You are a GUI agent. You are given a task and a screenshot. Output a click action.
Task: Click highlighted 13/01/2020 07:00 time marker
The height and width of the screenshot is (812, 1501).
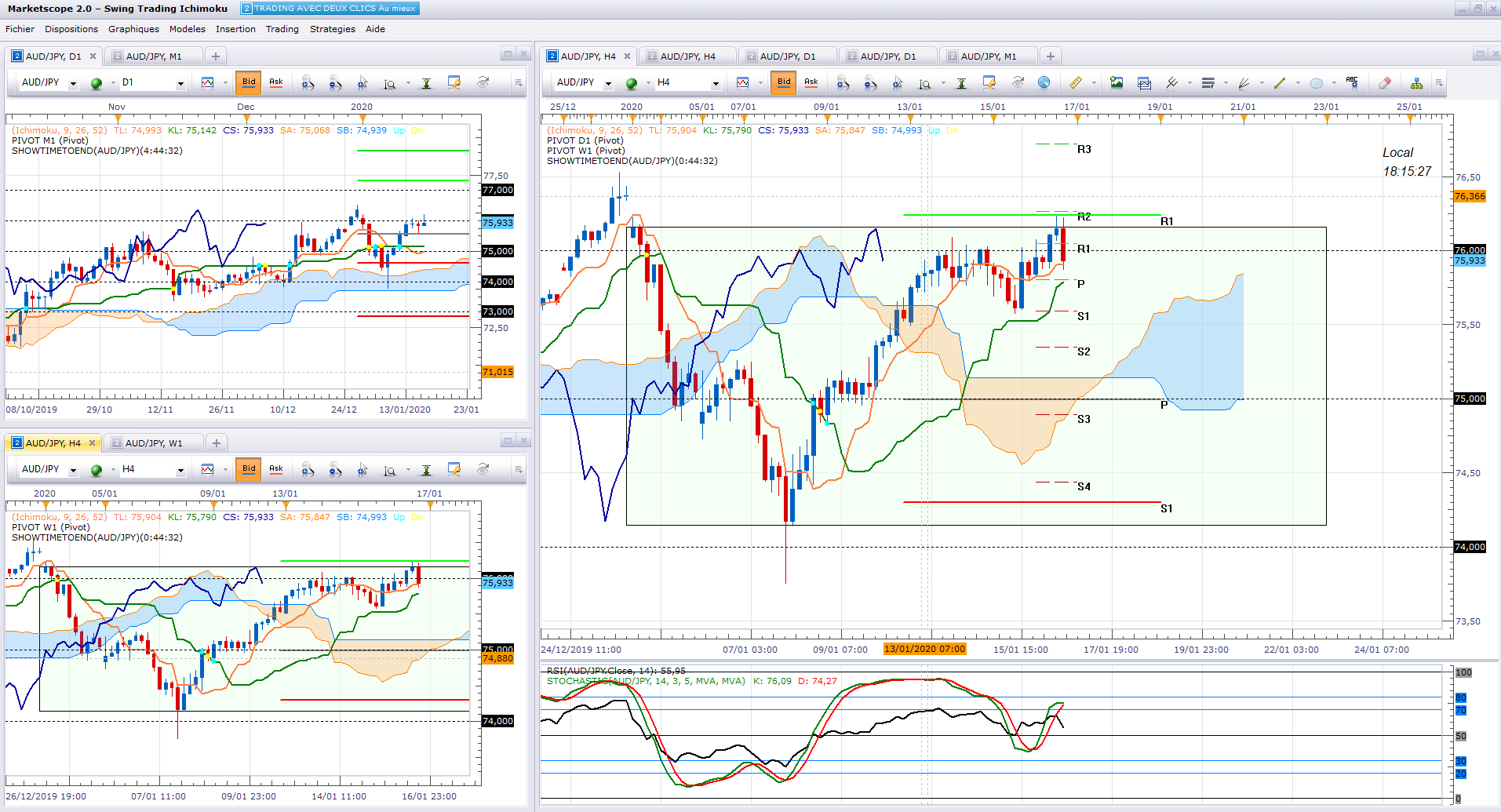pyautogui.click(x=924, y=649)
